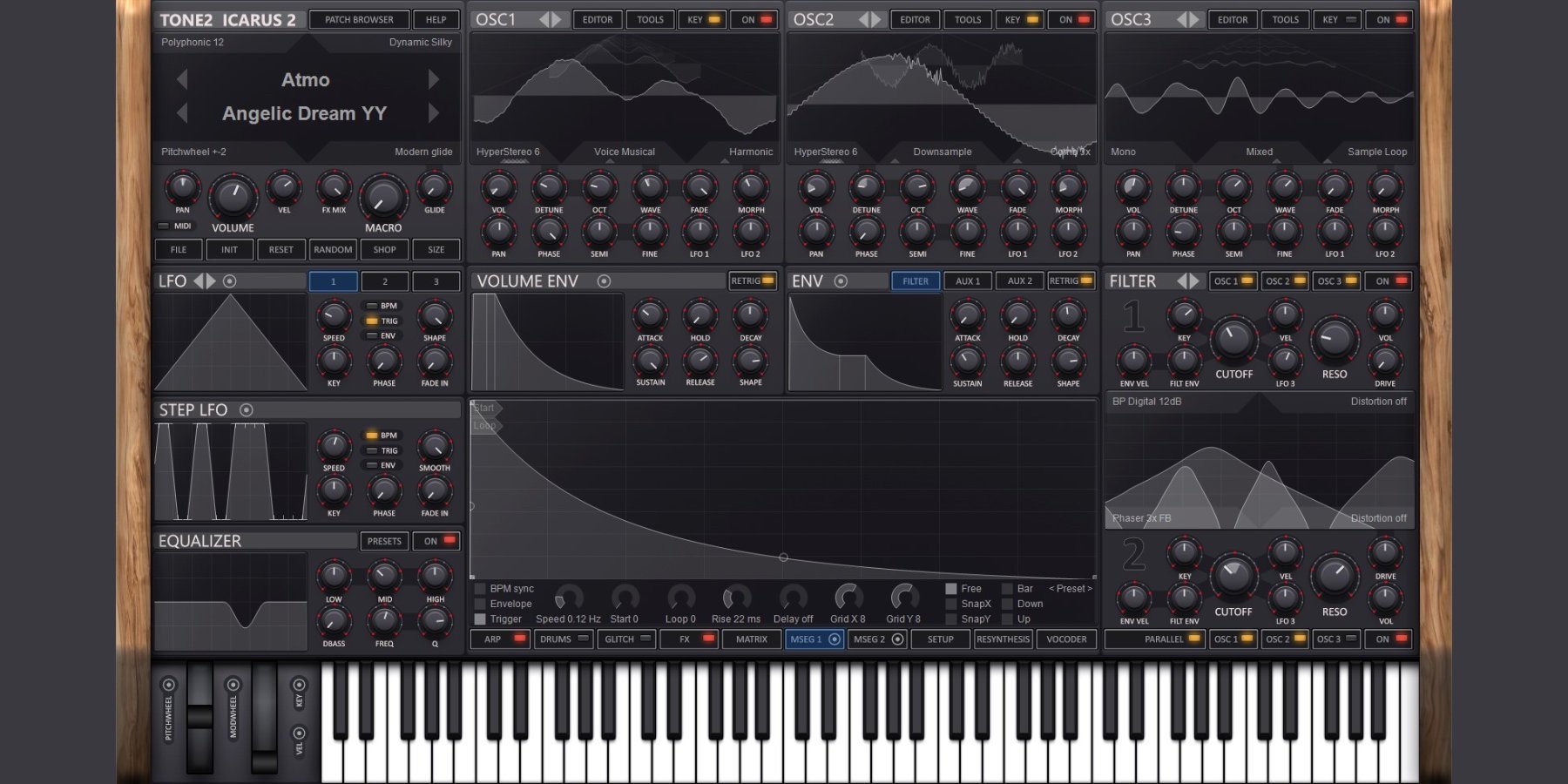1568x784 pixels.
Task: Select next OSC2 waveform arrow
Action: 877,19
